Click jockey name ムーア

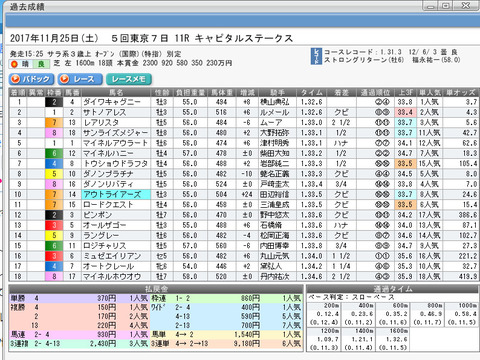[x=271, y=123]
